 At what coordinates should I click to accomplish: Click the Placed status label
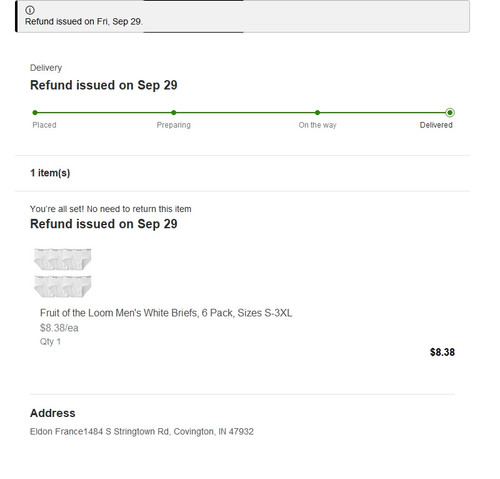pos(44,125)
